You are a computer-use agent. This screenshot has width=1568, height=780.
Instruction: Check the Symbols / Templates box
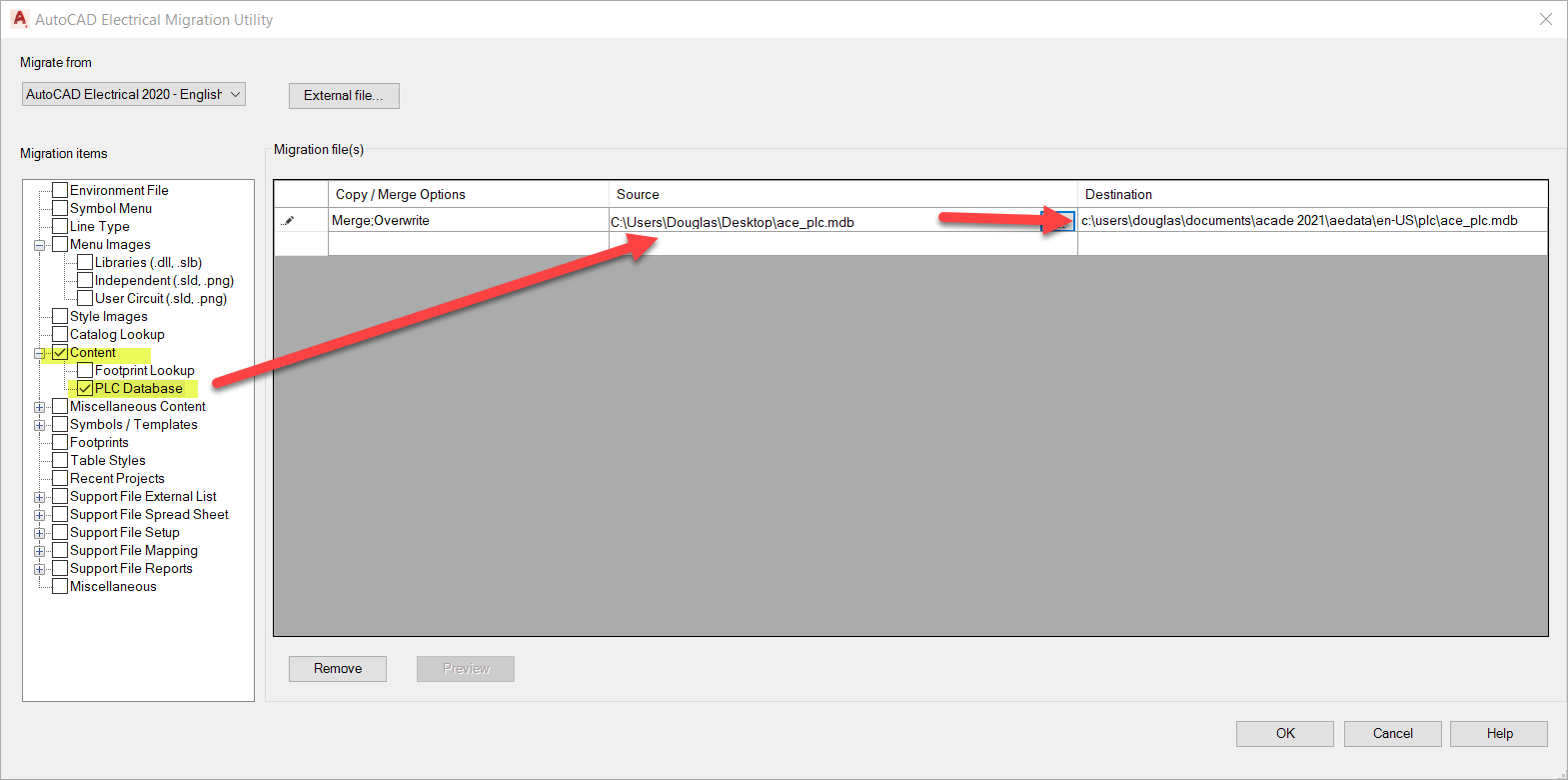coord(60,424)
